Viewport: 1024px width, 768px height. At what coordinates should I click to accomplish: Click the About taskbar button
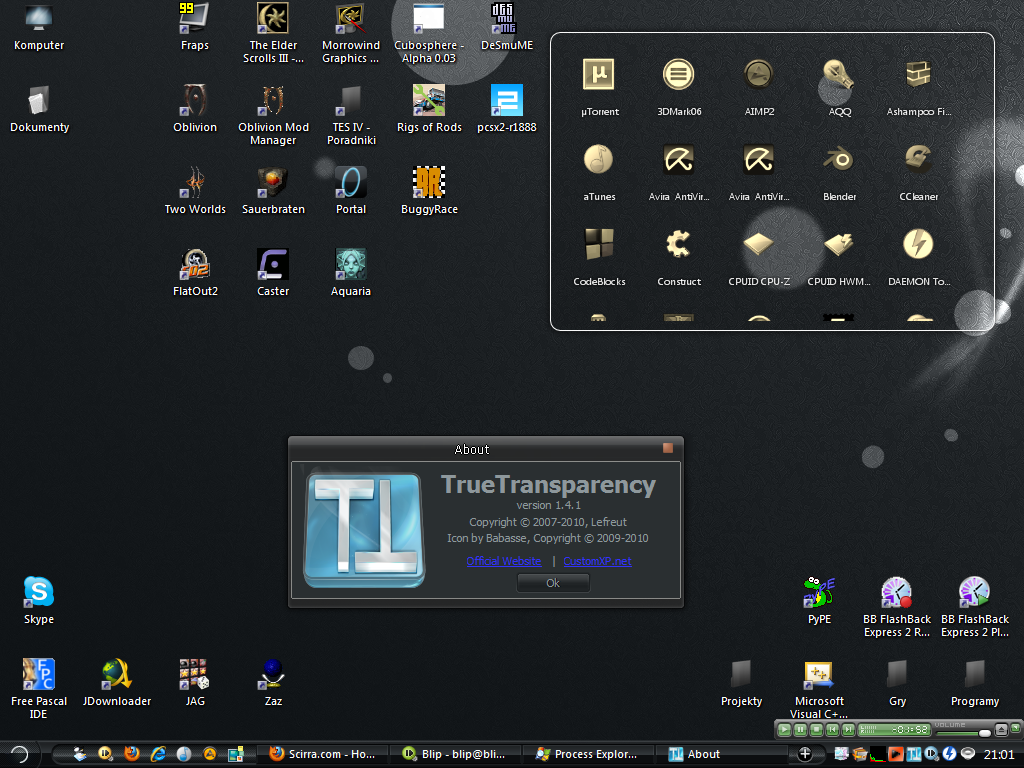[x=720, y=754]
